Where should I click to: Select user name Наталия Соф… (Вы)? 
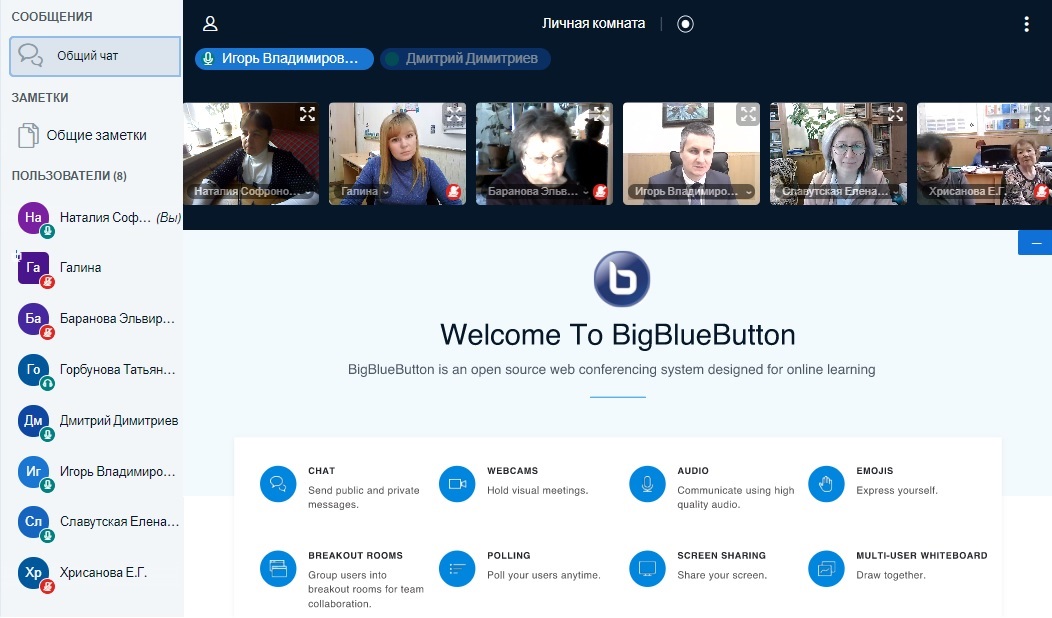tap(120, 217)
